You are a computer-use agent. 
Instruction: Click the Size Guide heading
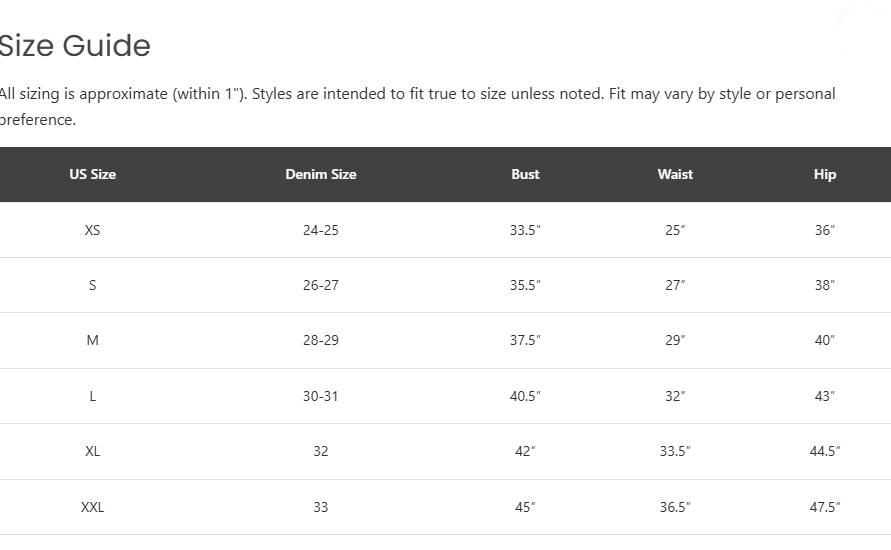(x=74, y=45)
